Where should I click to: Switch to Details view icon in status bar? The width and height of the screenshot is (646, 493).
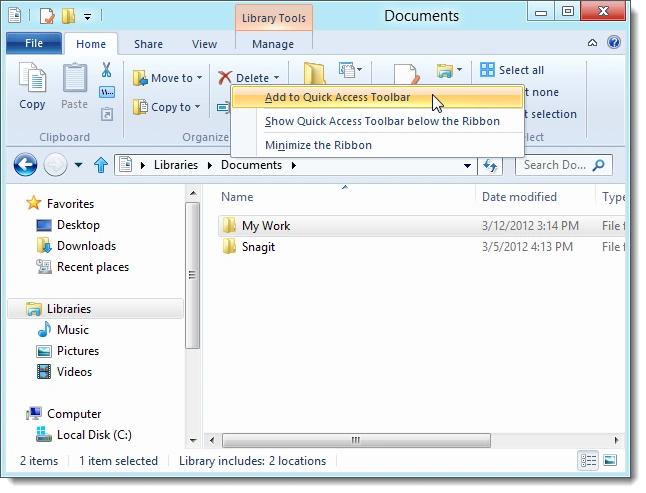tap(588, 460)
